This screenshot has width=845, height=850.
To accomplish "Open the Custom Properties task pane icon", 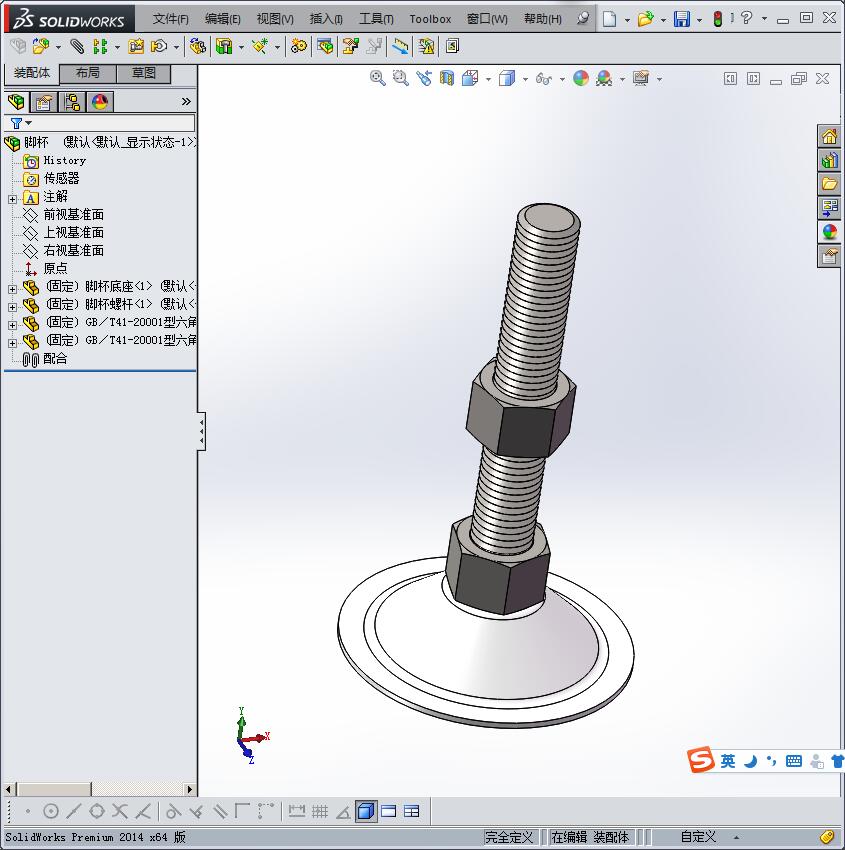I will point(829,256).
